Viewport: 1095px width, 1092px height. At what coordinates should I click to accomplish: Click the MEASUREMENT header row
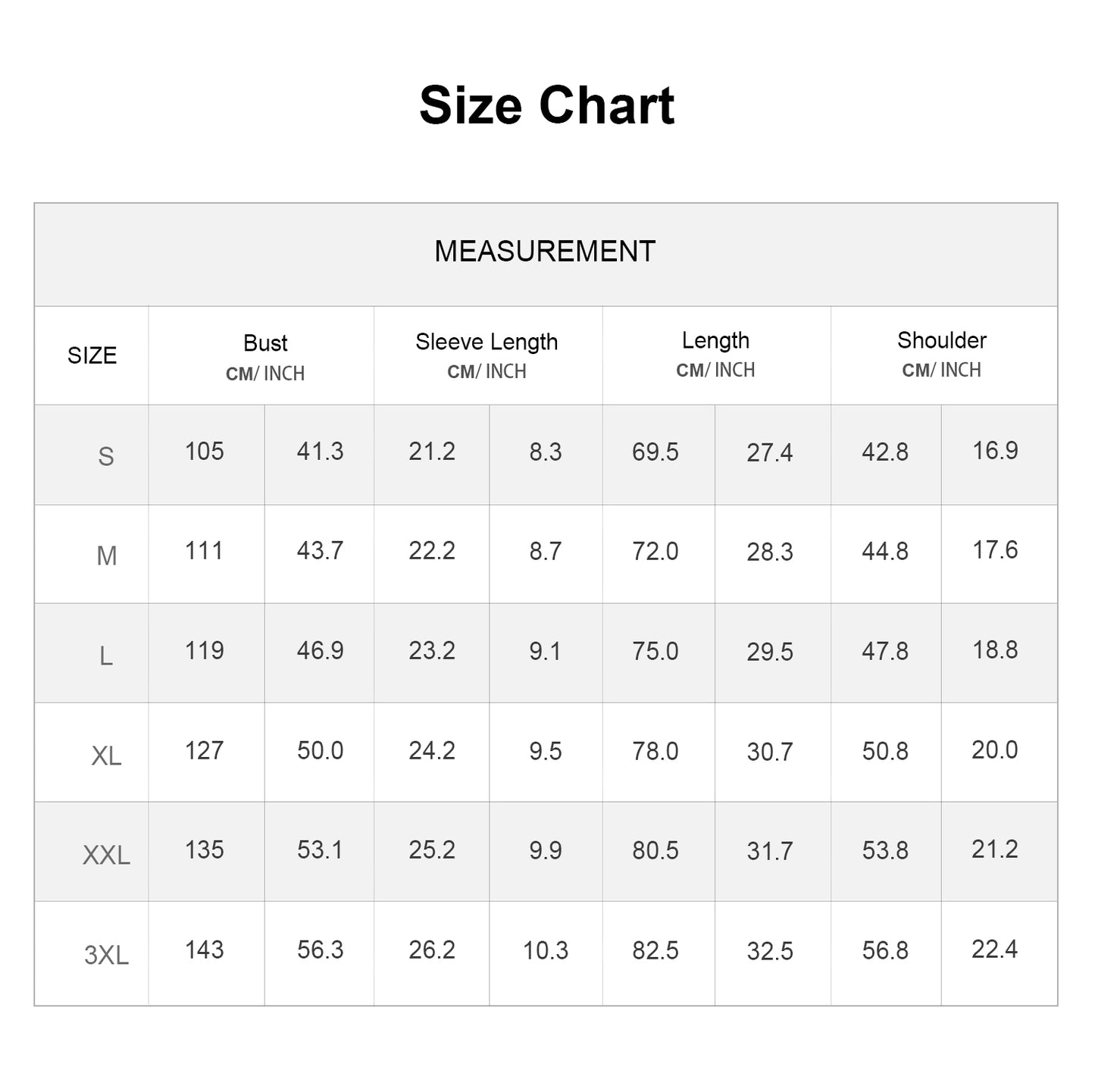tap(545, 252)
